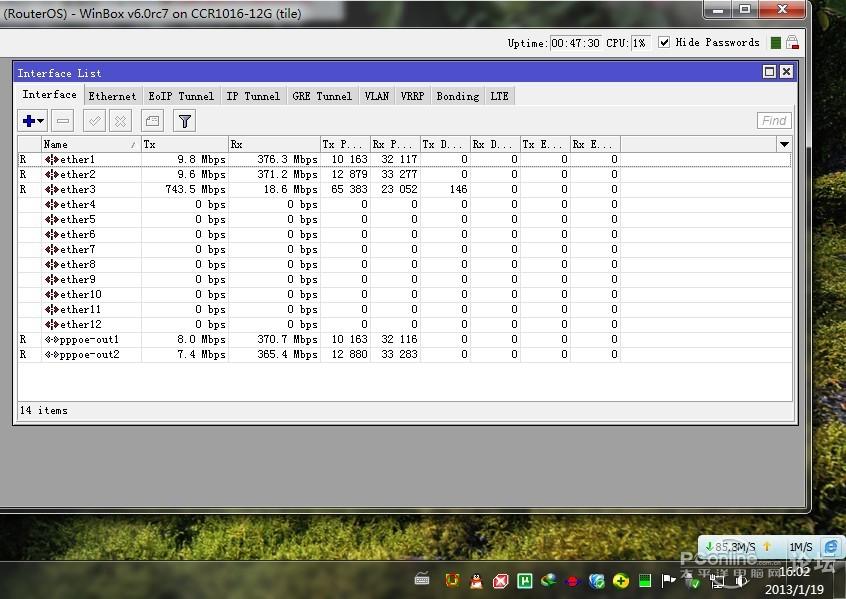
Task: Click the funnel Filter button
Action: pos(185,121)
